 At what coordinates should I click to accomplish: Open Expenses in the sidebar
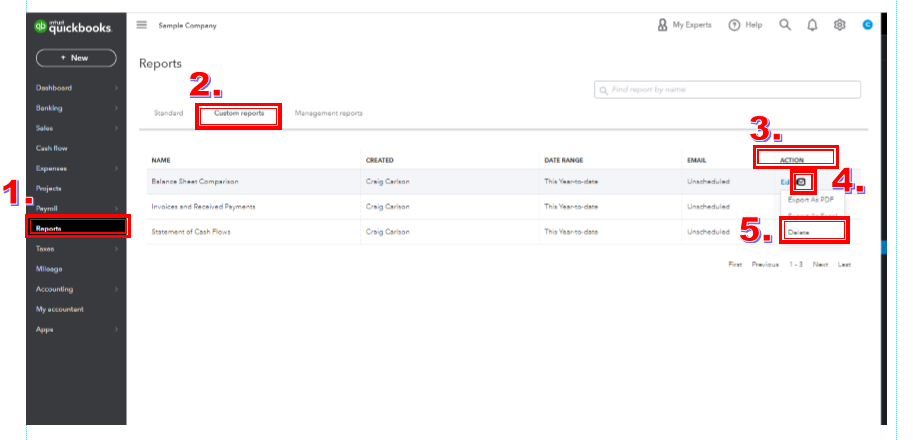tap(51, 168)
